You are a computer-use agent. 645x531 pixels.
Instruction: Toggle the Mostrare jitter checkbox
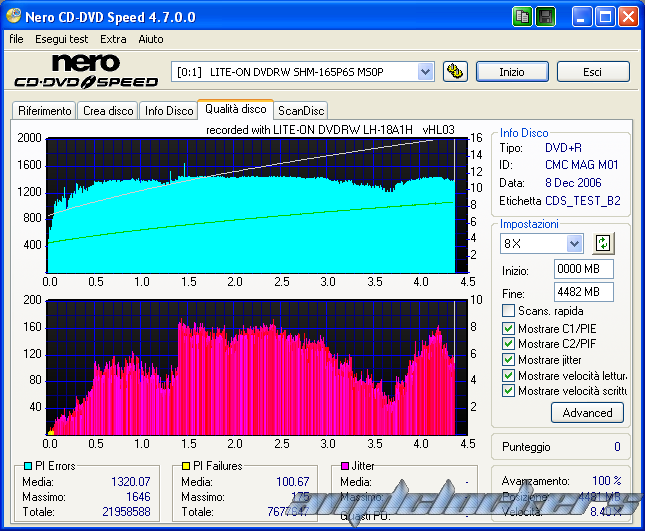pos(509,360)
